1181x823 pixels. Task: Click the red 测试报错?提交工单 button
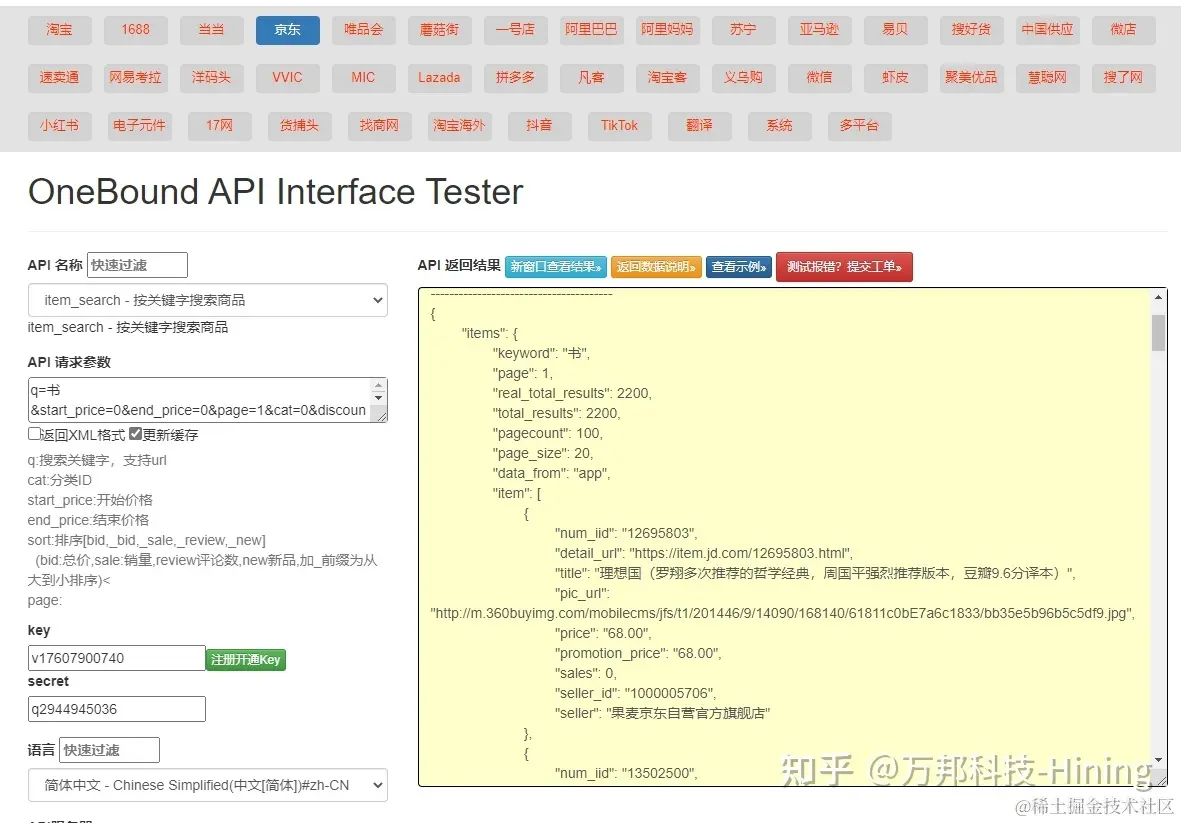coord(844,267)
